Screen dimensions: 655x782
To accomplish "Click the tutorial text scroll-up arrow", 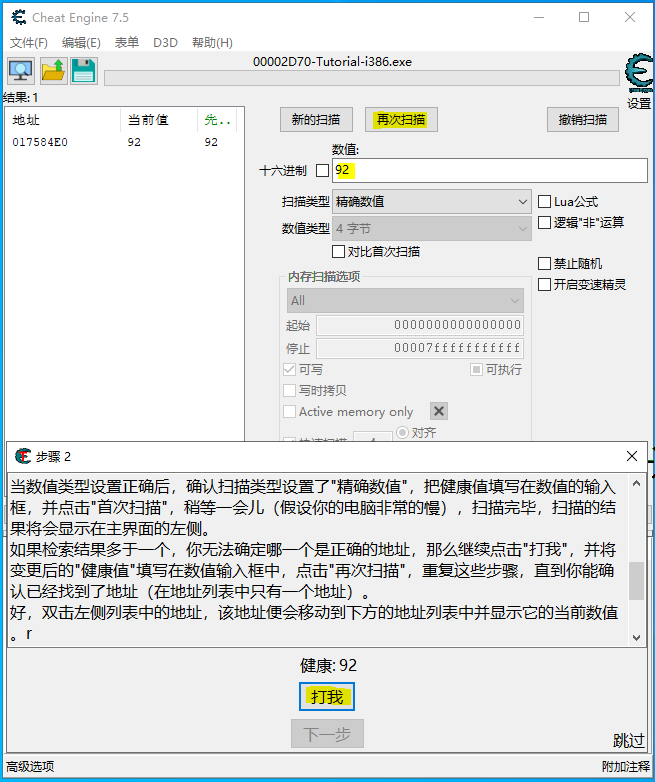I will click(x=636, y=483).
